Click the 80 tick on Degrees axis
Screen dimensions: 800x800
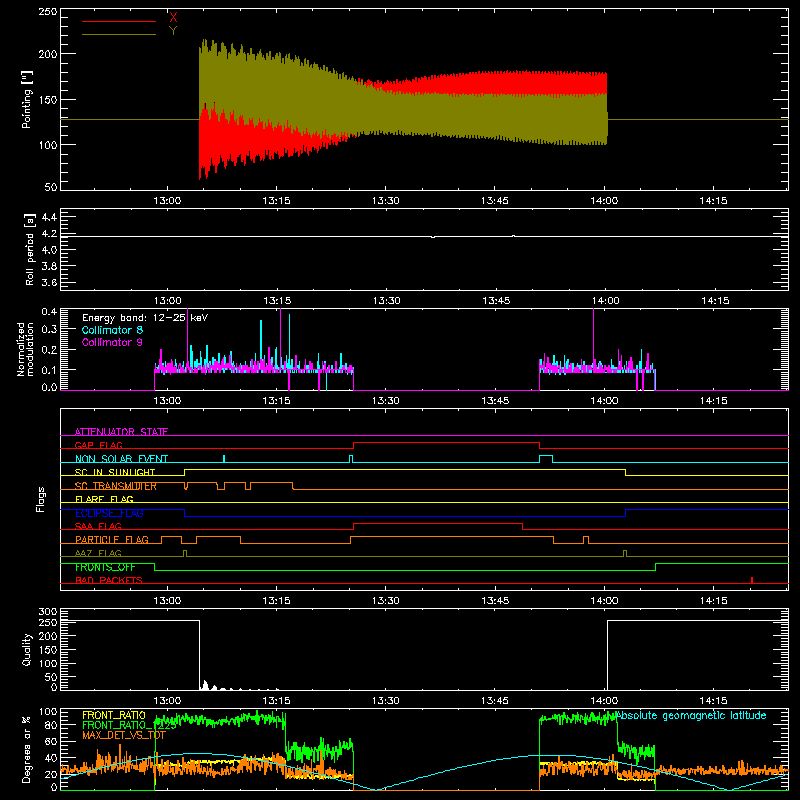coord(51,725)
